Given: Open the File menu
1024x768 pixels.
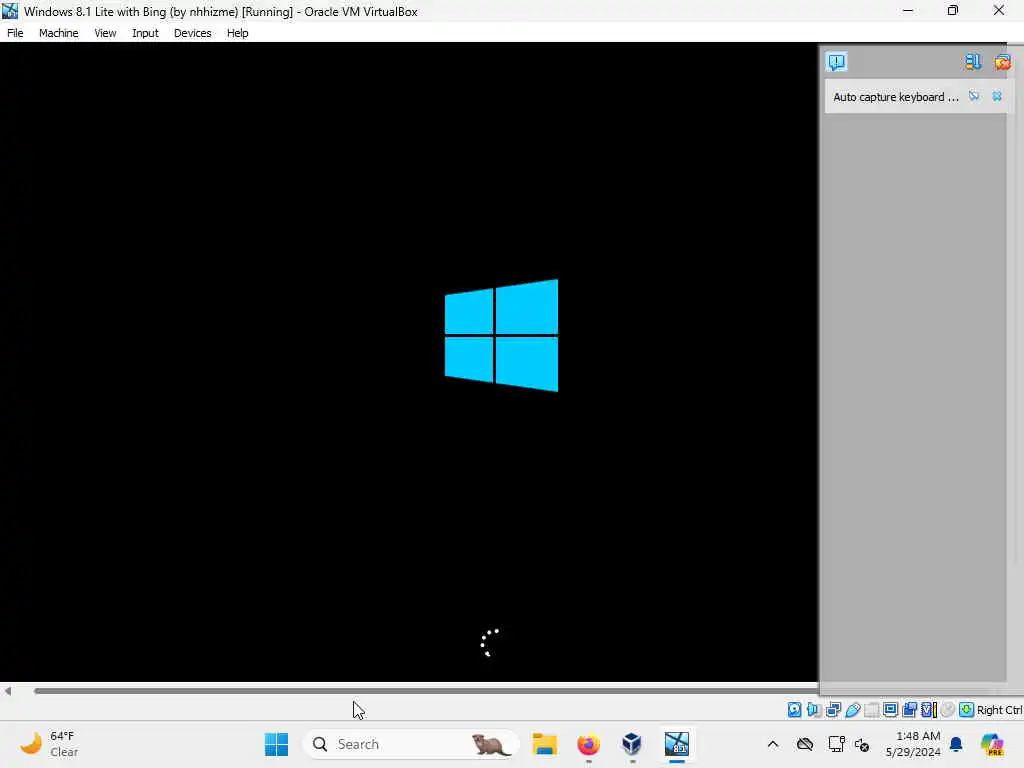Looking at the screenshot, I should tap(15, 33).
